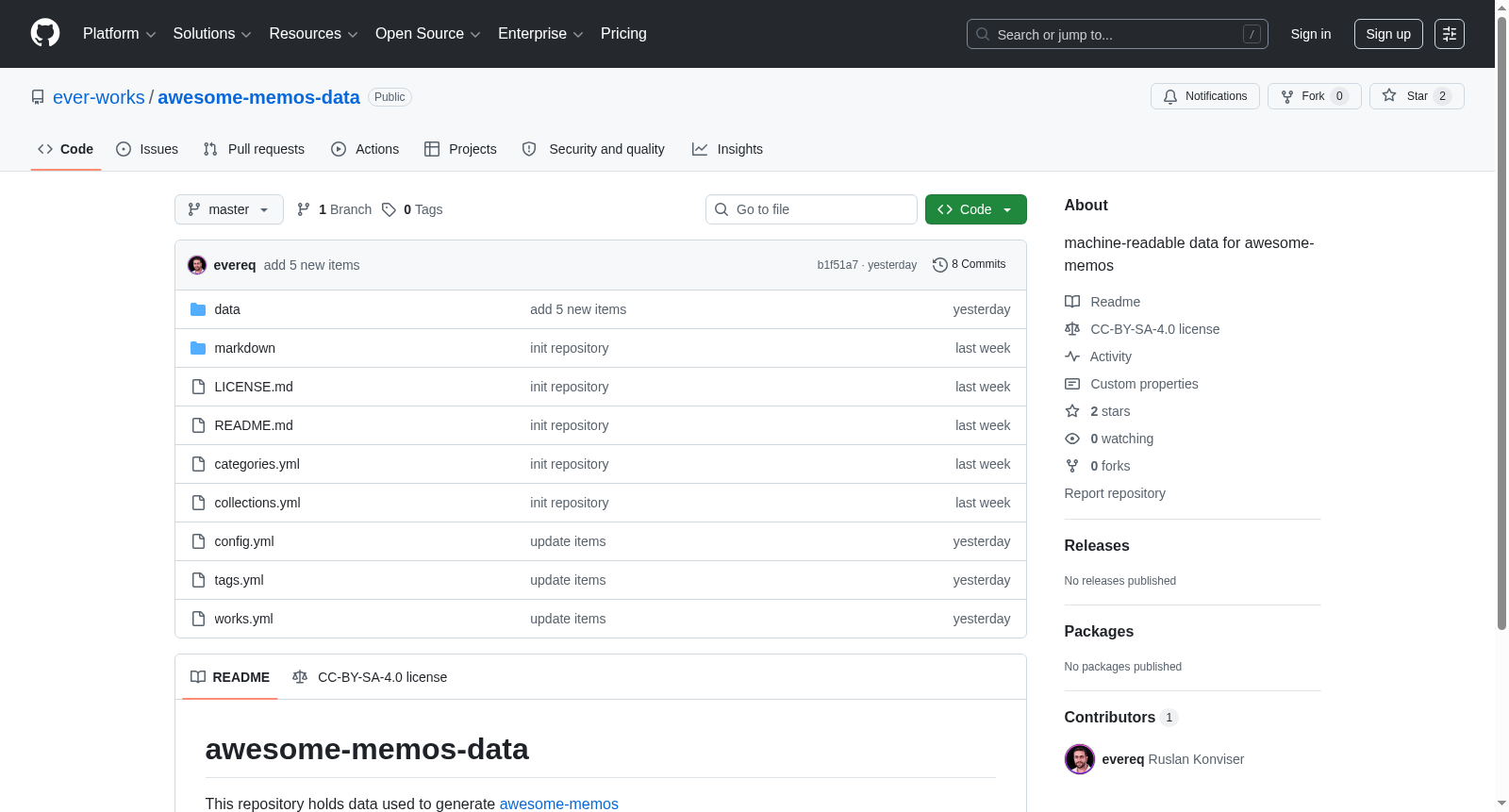This screenshot has height=812, width=1509.
Task: Open the 'add 5 new items' commit message in data row
Action: tap(578, 309)
